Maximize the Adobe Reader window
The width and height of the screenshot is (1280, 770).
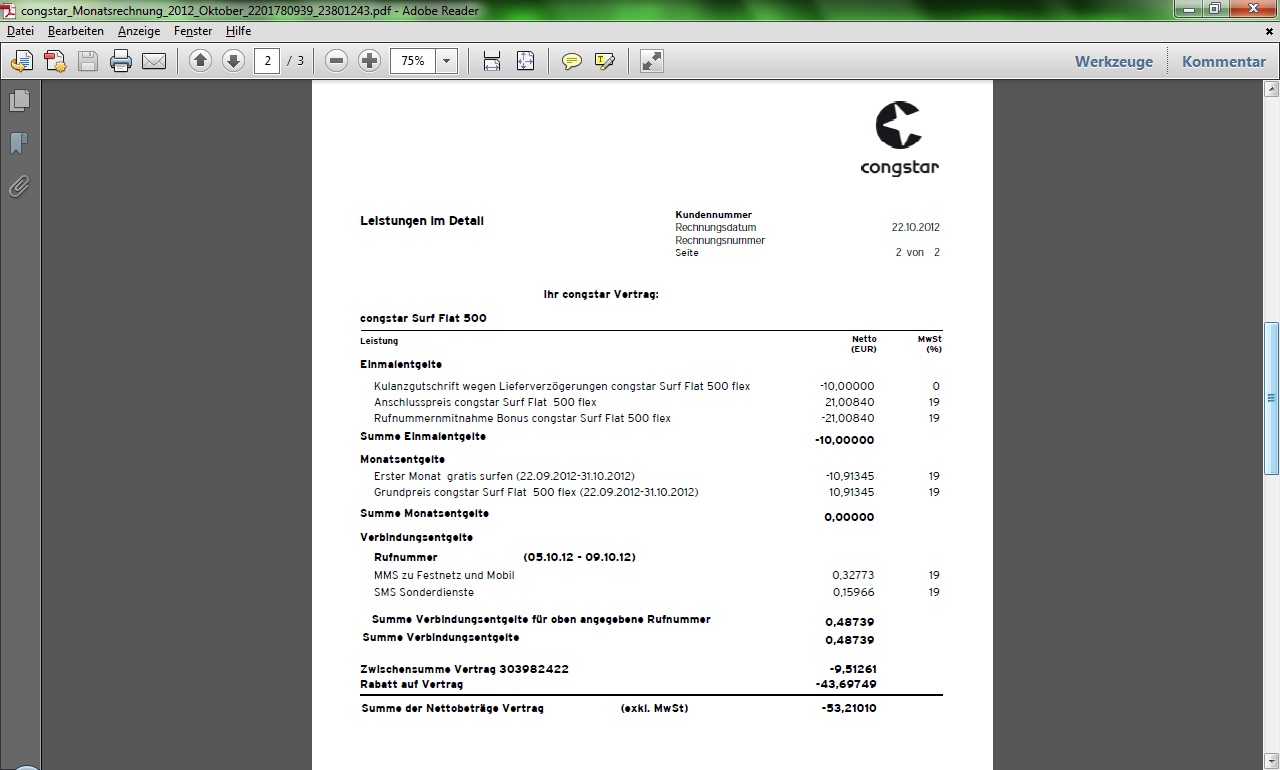tap(1214, 9)
